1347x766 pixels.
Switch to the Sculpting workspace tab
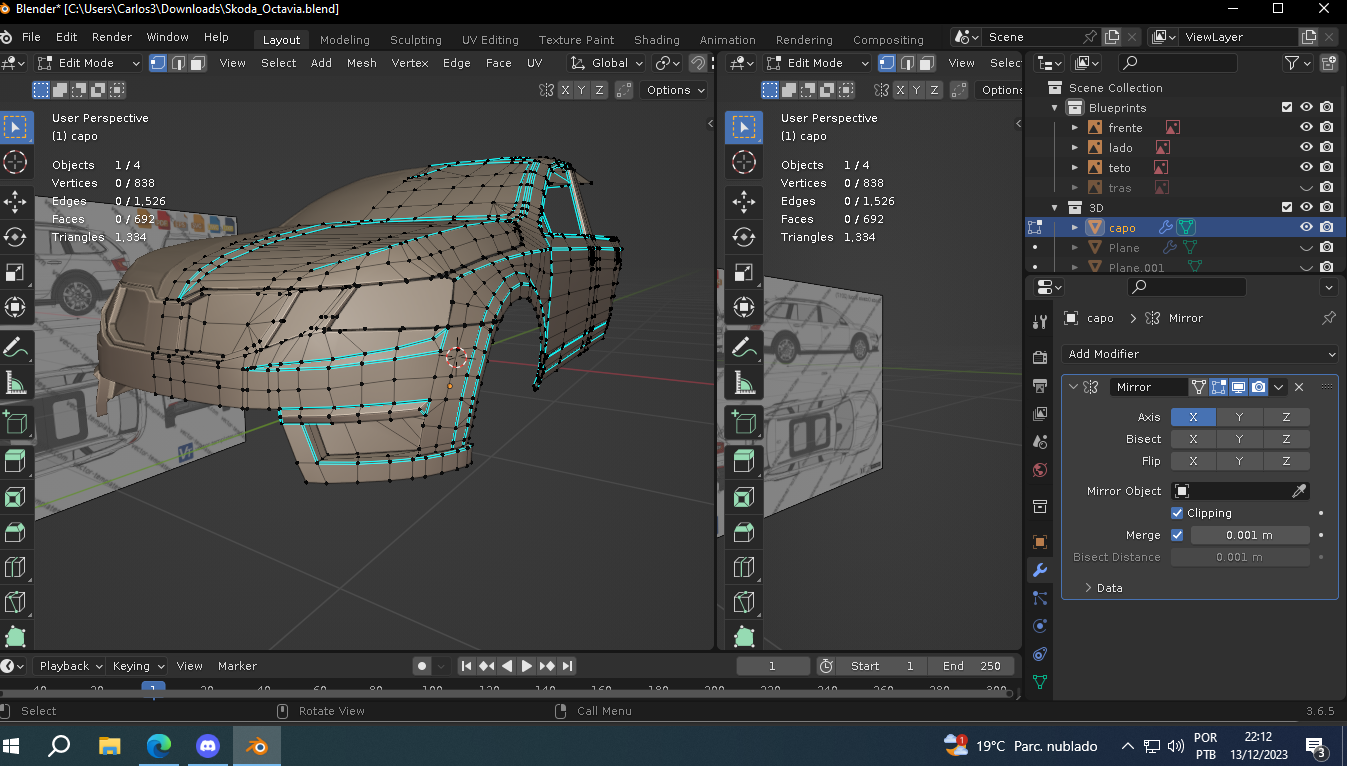(x=415, y=40)
